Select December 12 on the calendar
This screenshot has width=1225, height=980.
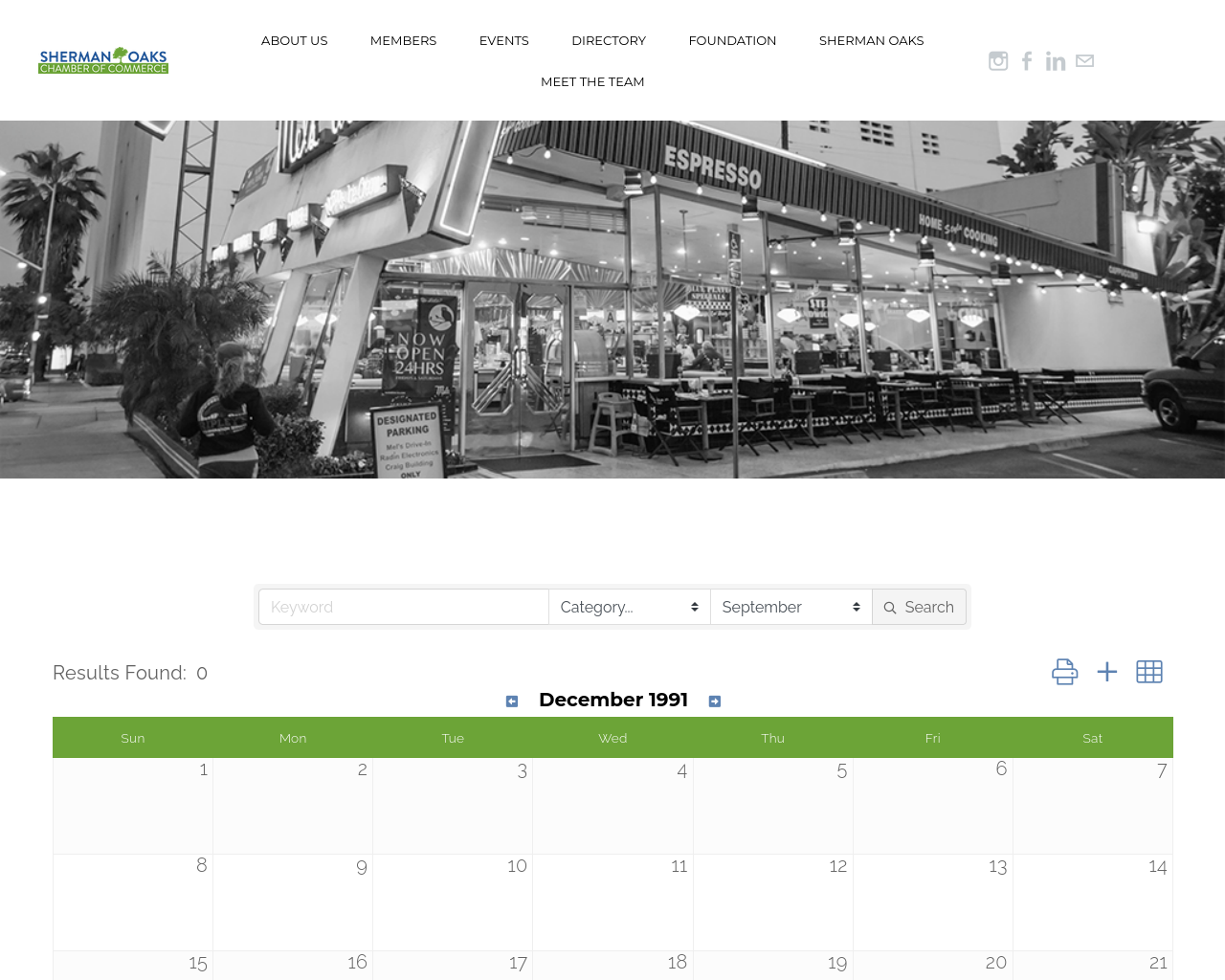[x=773, y=902]
